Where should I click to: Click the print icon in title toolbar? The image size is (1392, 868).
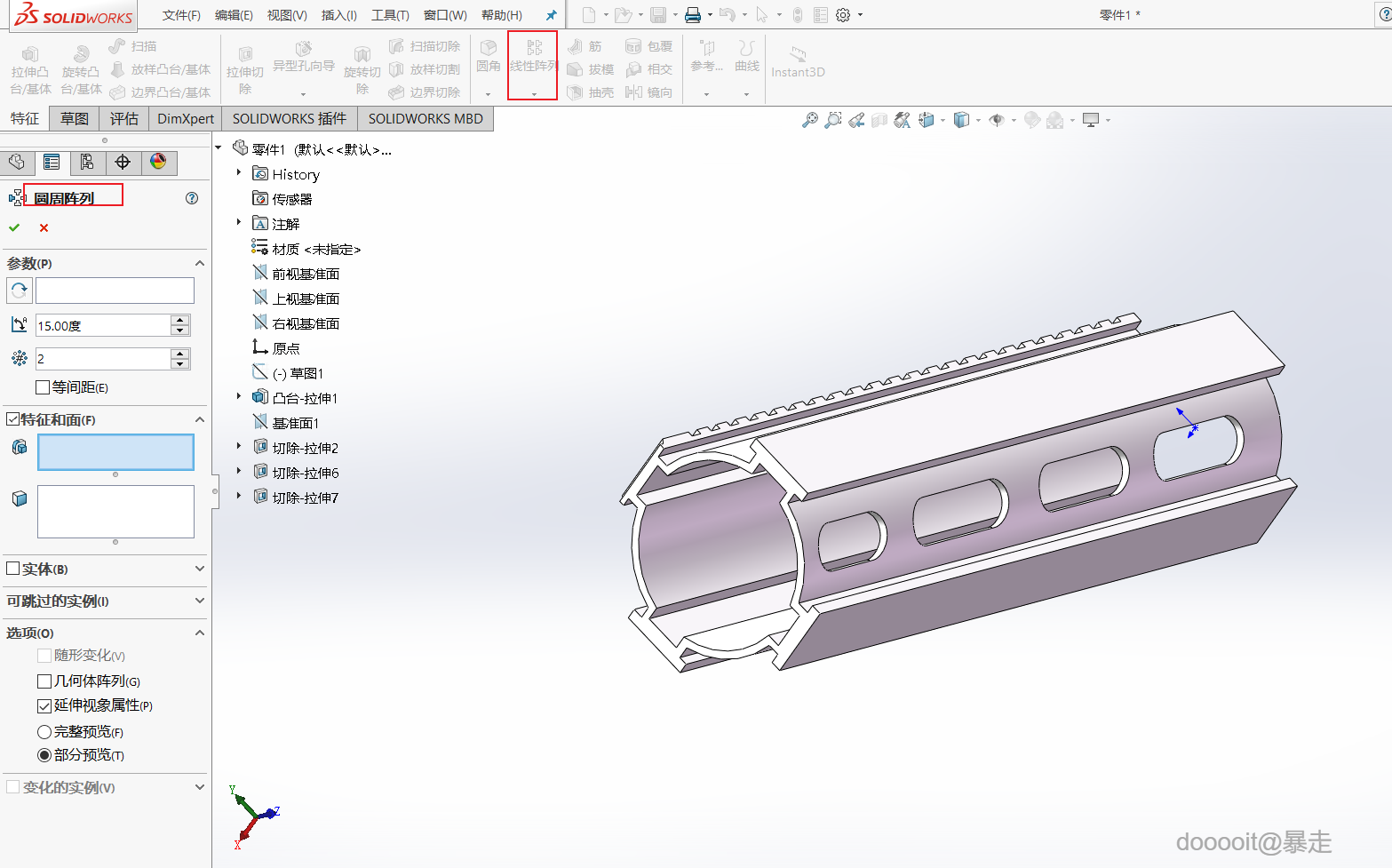[x=693, y=15]
